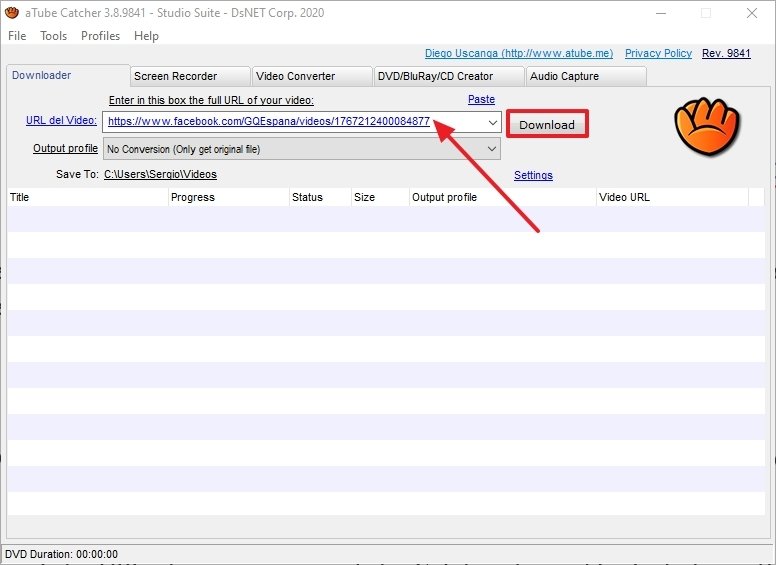Click the Save To: label
776x565 pixels.
77,174
